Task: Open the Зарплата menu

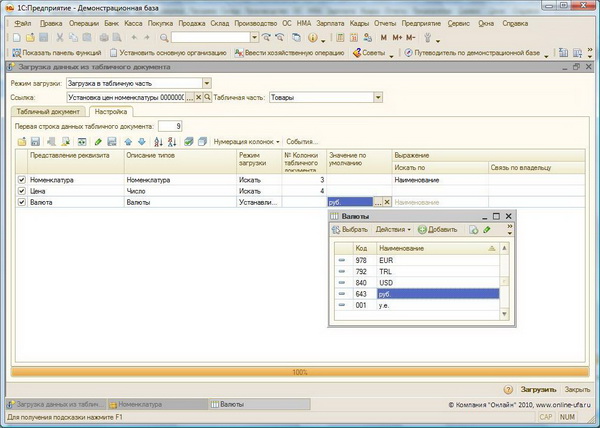Action: pyautogui.click(x=330, y=23)
